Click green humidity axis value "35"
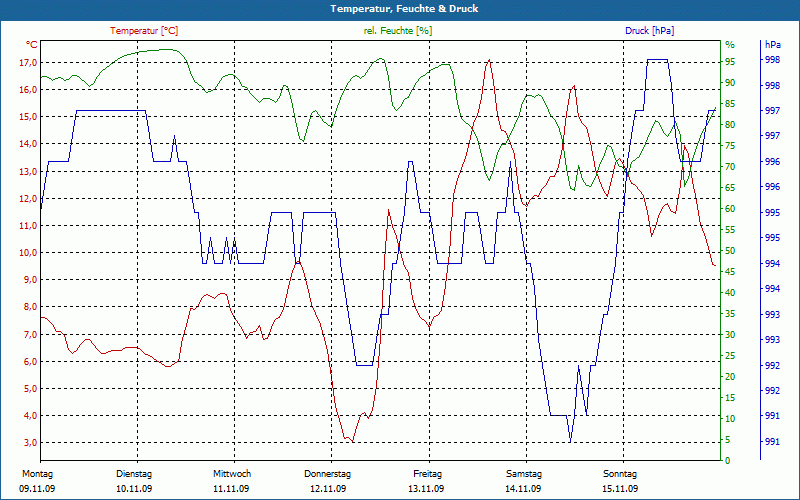Viewport: 800px width, 500px height. pyautogui.click(x=731, y=314)
